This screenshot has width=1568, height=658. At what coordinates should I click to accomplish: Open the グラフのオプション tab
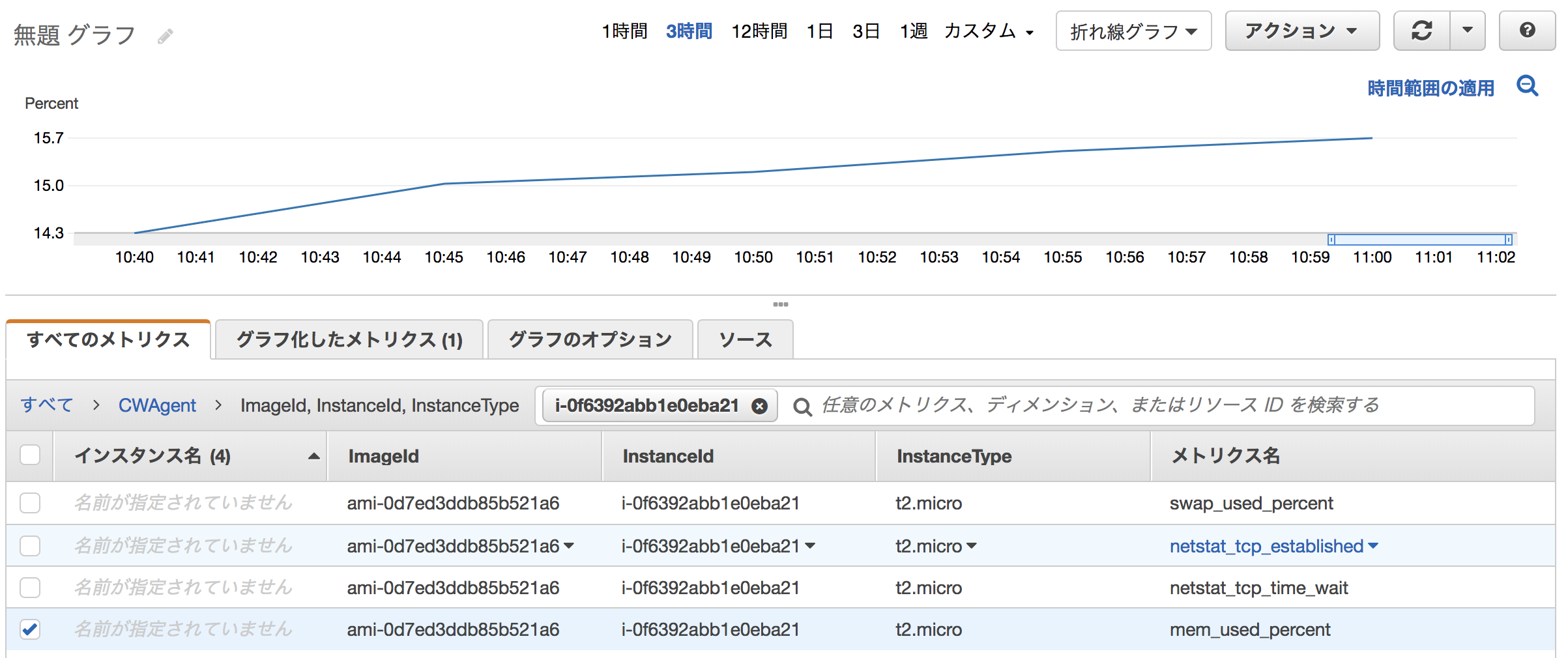coord(590,339)
